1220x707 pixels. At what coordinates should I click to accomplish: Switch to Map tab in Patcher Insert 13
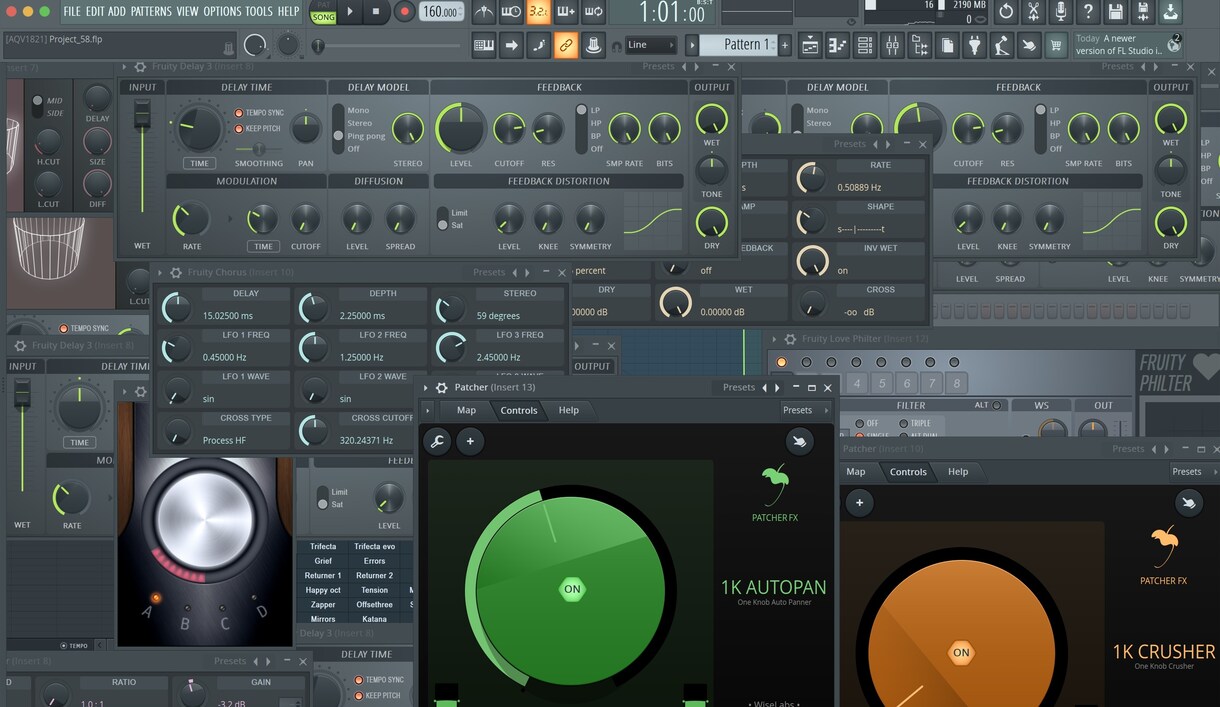click(466, 410)
